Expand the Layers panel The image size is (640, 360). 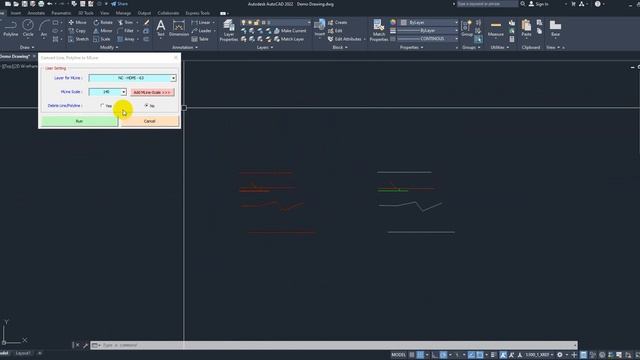265,47
